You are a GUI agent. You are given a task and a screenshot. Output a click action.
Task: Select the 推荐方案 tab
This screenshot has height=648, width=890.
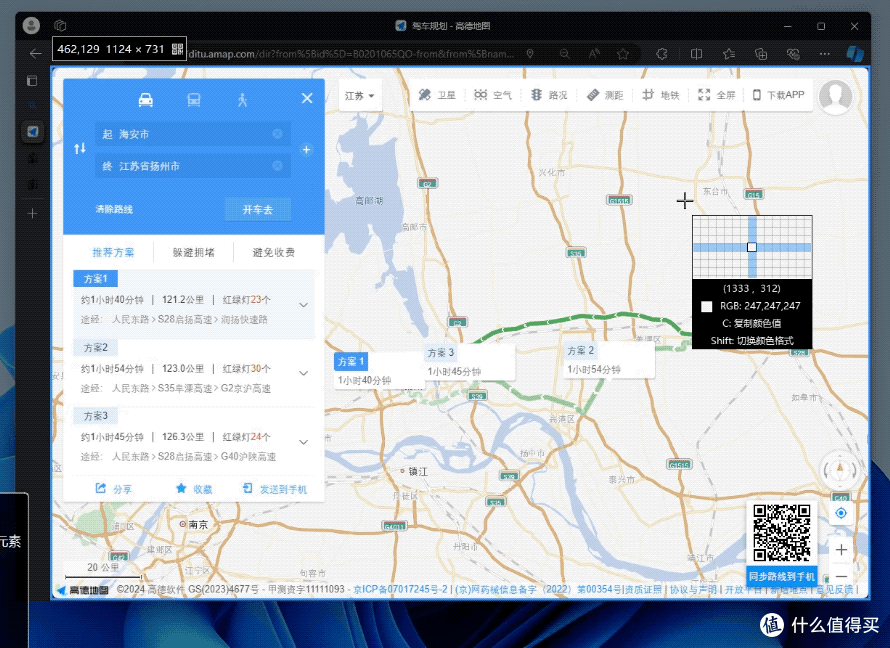point(114,253)
